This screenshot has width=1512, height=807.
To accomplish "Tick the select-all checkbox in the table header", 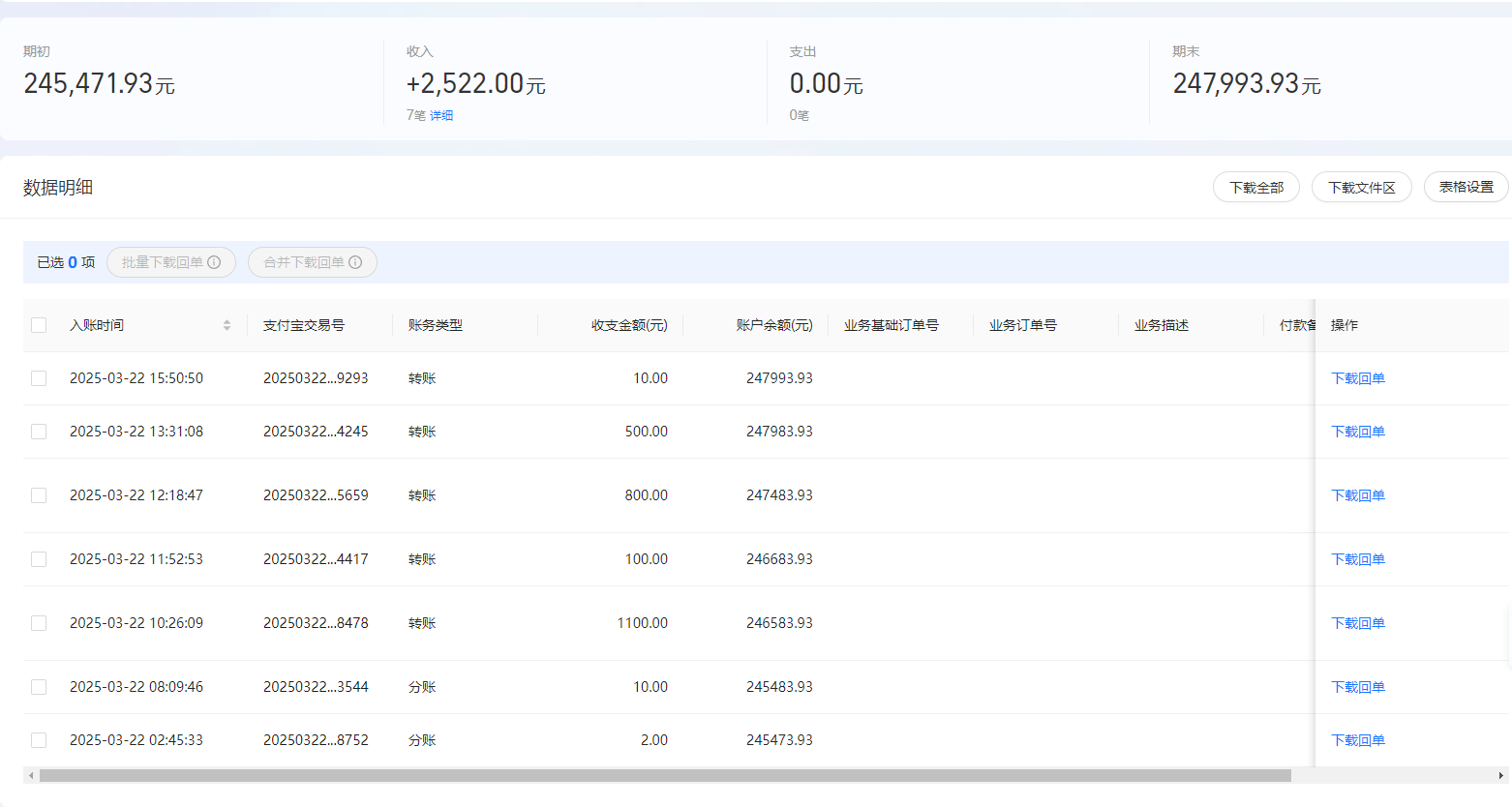I will [39, 325].
